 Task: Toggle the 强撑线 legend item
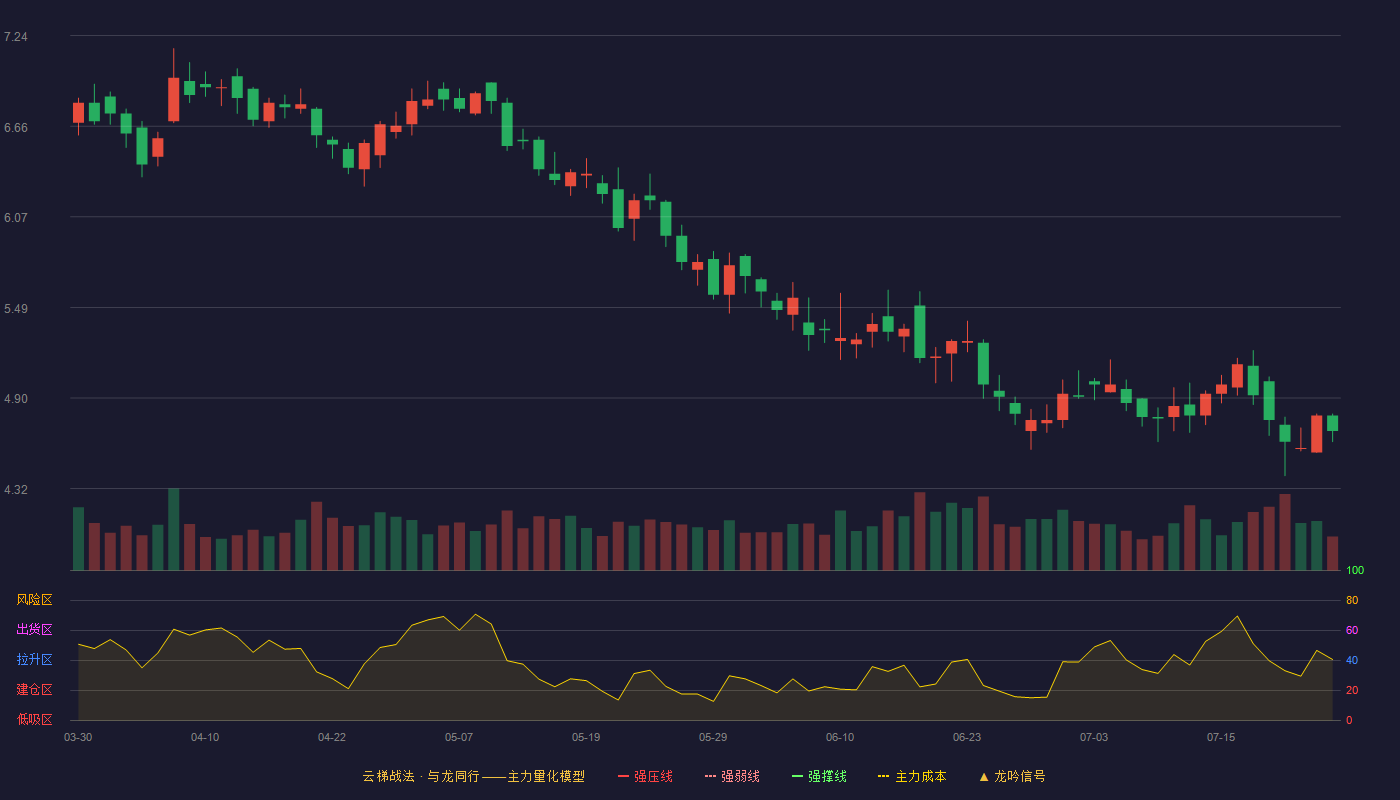tap(819, 776)
